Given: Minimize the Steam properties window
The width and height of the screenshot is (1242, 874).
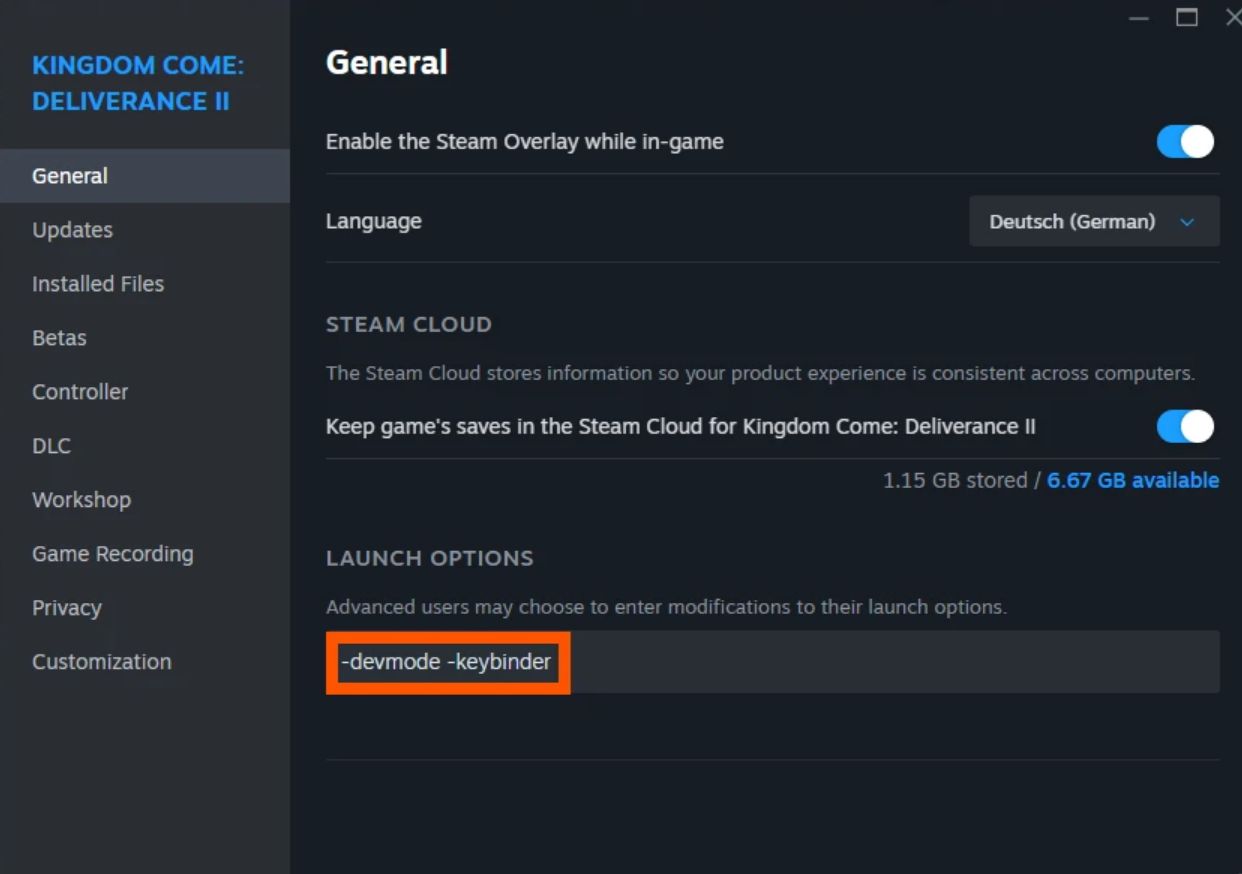Looking at the screenshot, I should [x=1138, y=18].
